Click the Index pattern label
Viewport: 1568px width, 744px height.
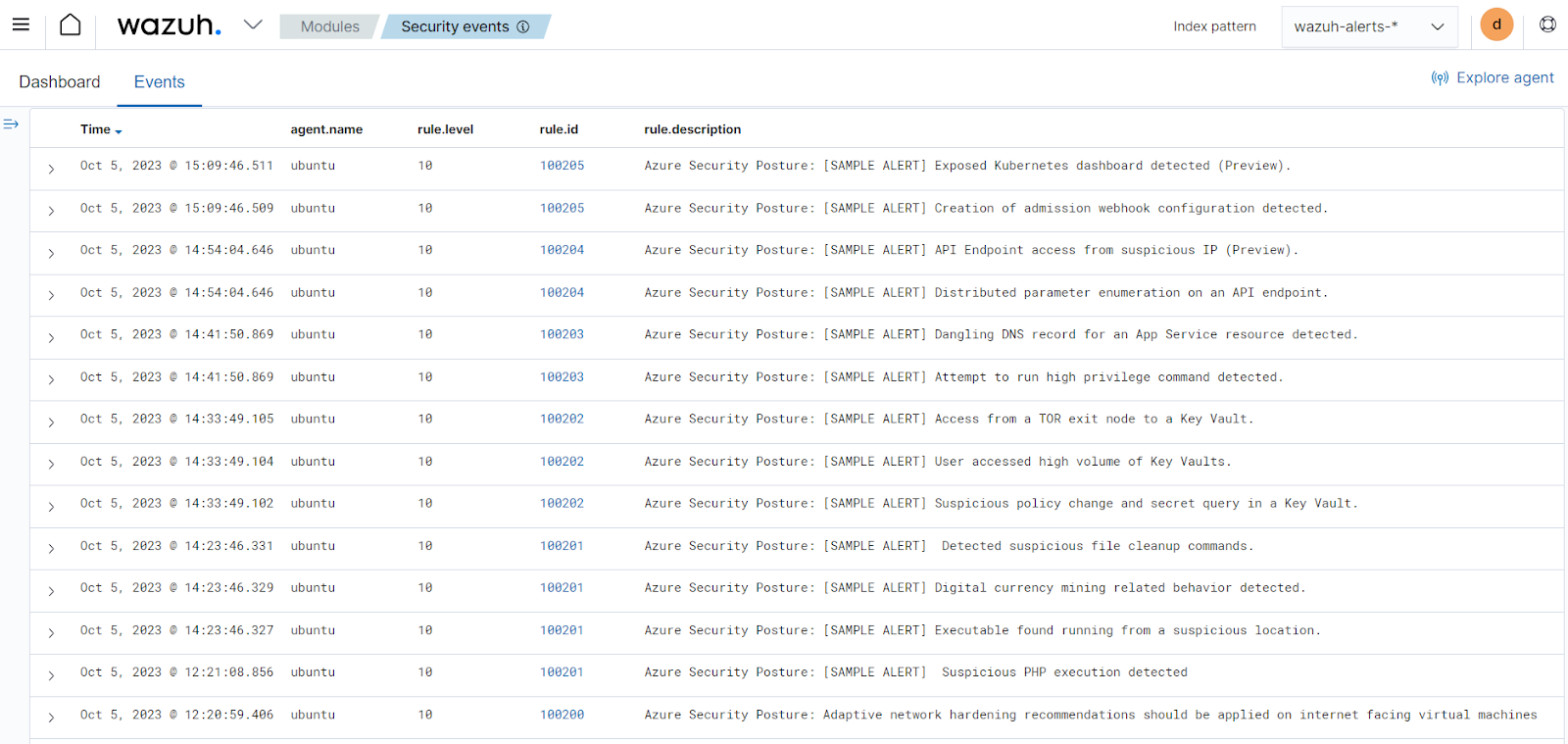[x=1214, y=26]
